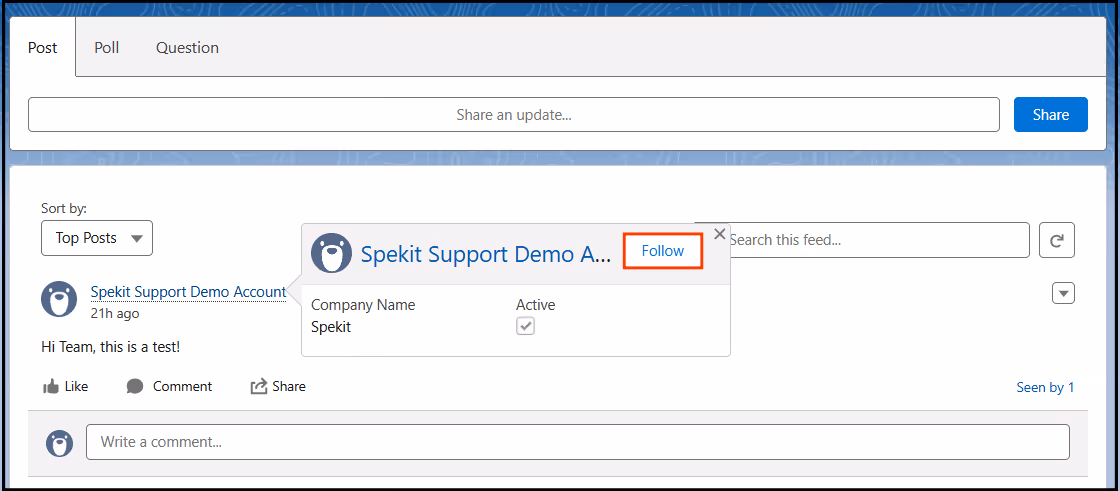Click the Write a comment field
This screenshot has width=1120, height=491.
pos(578,442)
